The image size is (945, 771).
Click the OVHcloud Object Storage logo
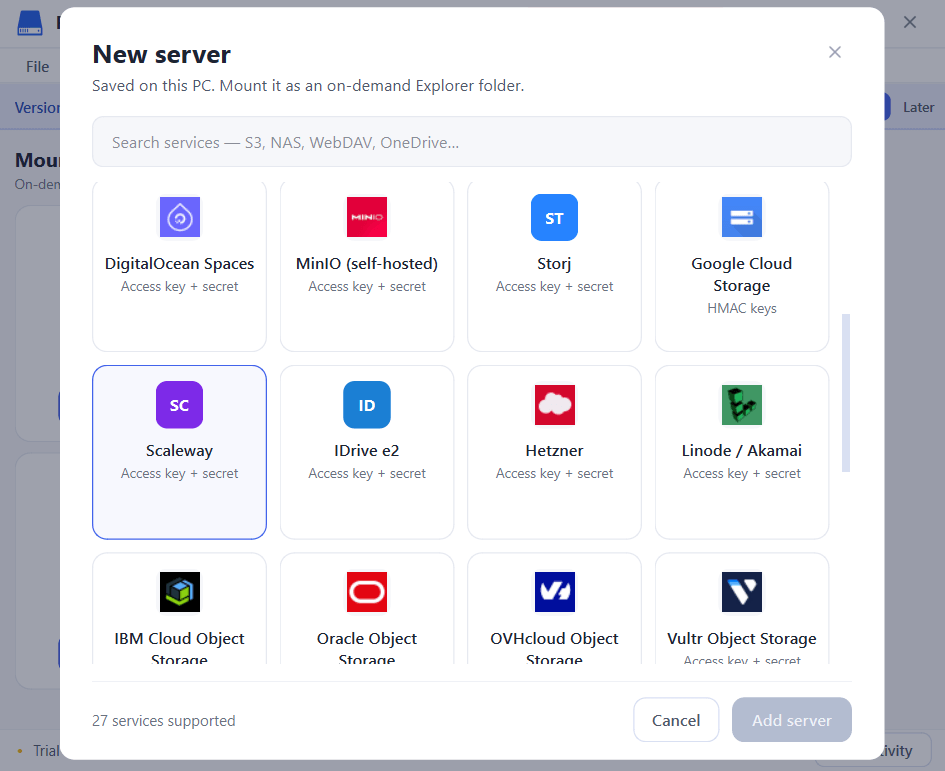point(554,592)
